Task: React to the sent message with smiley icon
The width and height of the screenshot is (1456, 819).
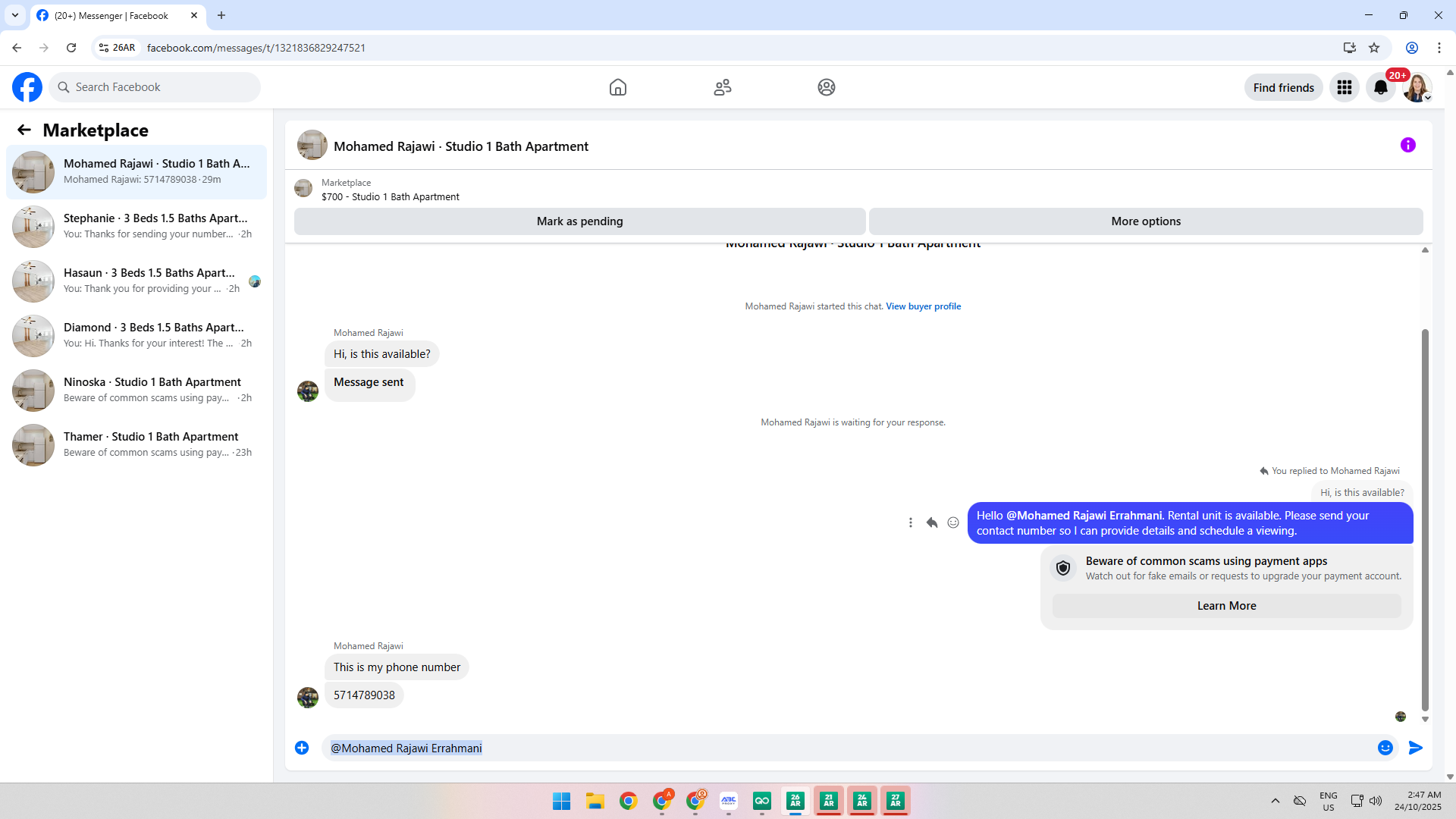Action: click(953, 522)
